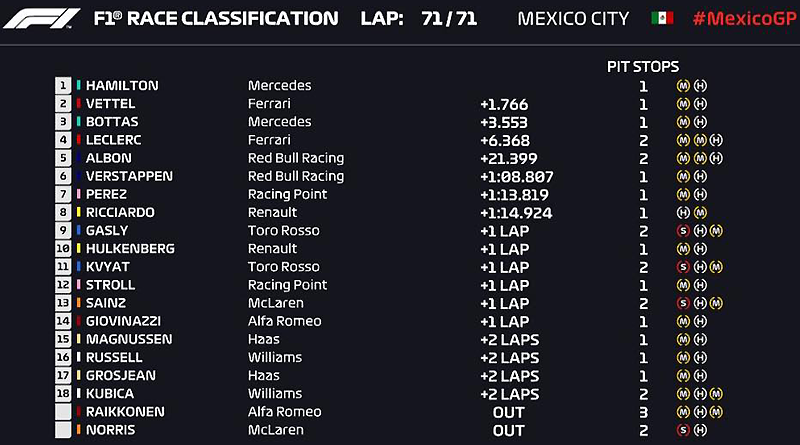Screen dimensions: 800x445
Task: Click the #MexicoGP hashtag
Action: click(x=744, y=19)
